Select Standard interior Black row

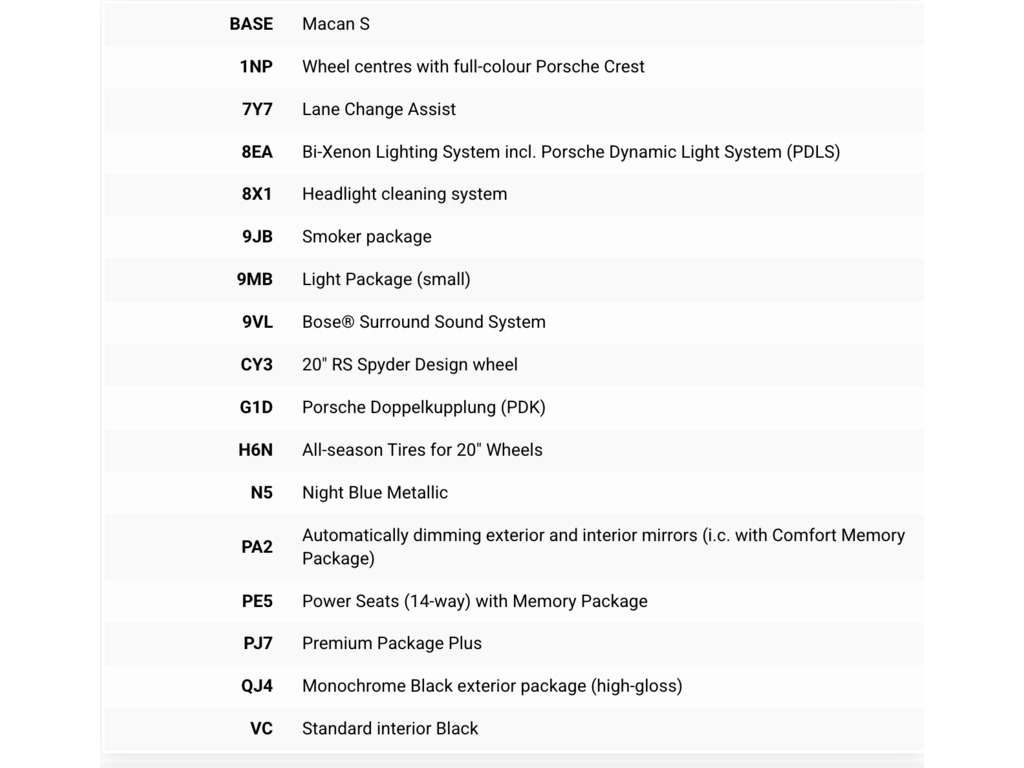pyautogui.click(x=513, y=729)
